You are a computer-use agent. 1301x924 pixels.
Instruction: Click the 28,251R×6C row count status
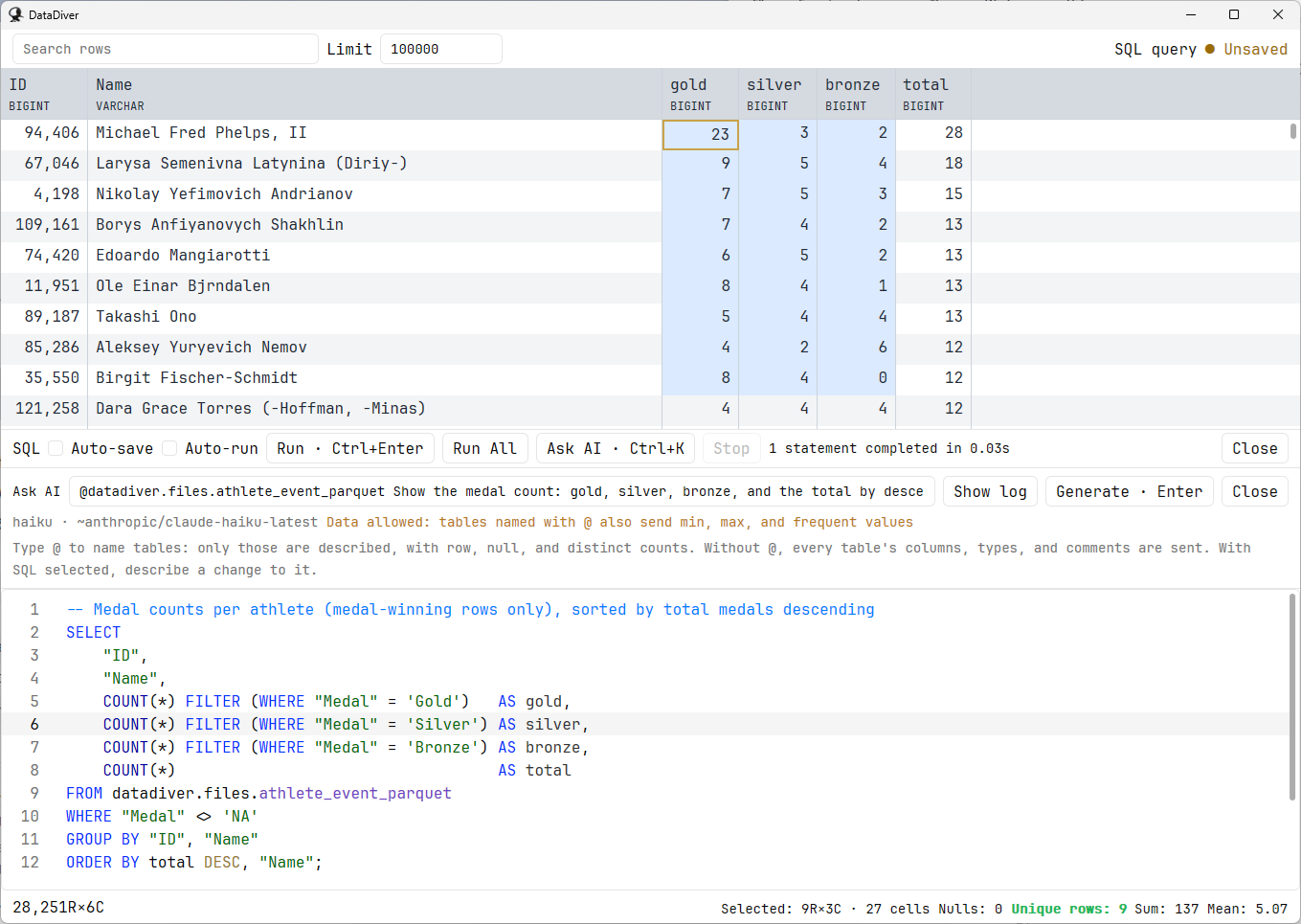pyautogui.click(x=58, y=907)
